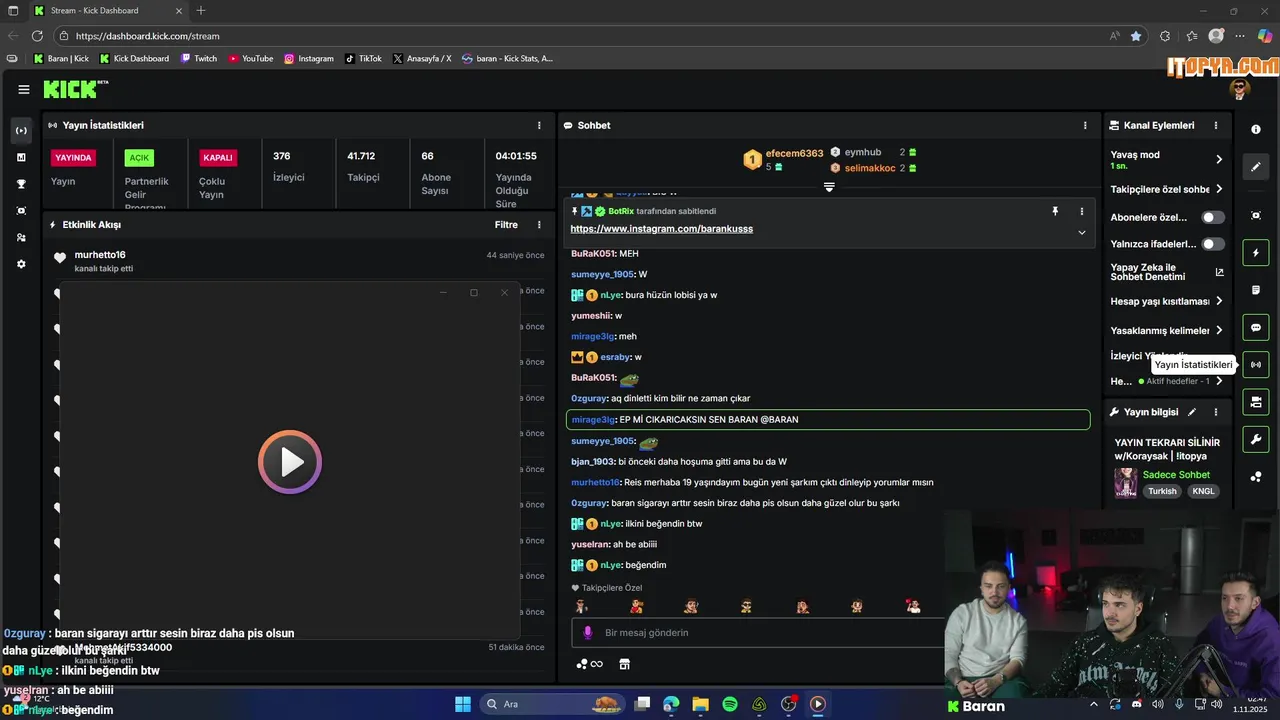Open the Sohbet panel three-dot menu
Image resolution: width=1280 pixels, height=720 pixels.
[x=1085, y=125]
